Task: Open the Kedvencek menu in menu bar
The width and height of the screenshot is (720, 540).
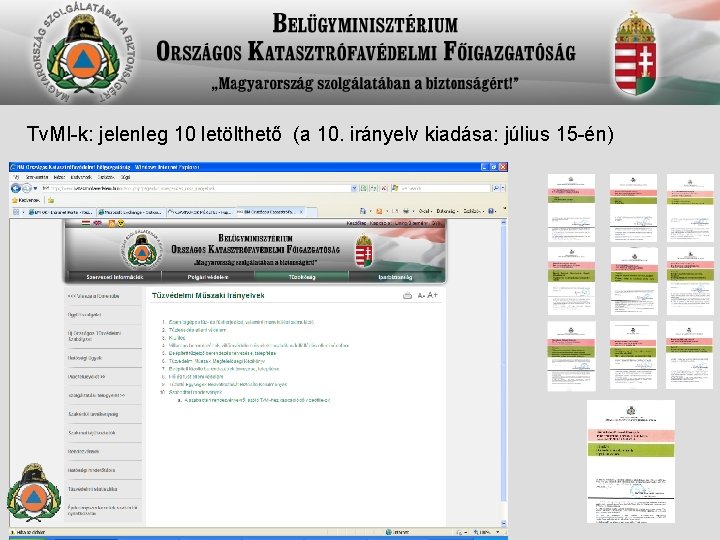Action: (x=81, y=177)
